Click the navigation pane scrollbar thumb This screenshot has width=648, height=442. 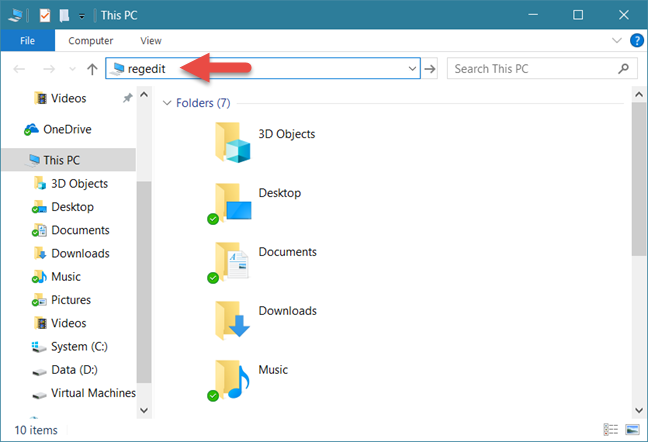[x=144, y=282]
